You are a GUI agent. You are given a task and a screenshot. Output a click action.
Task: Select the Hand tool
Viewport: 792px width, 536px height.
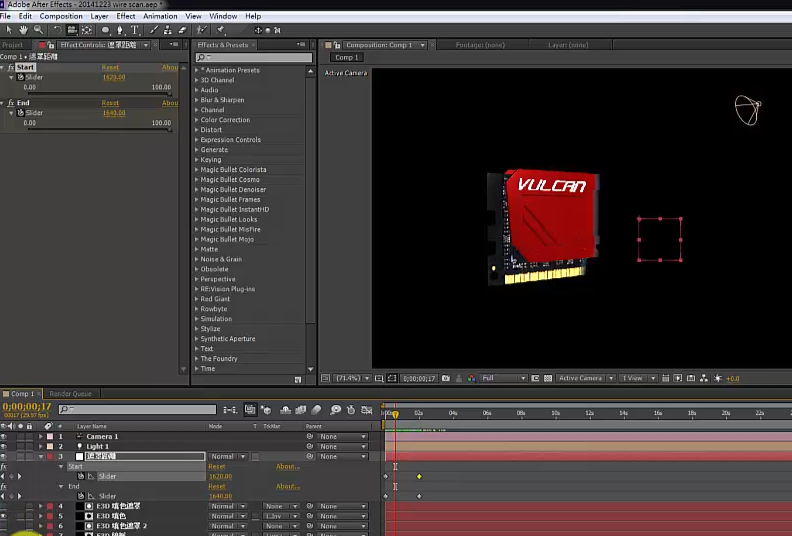23,30
